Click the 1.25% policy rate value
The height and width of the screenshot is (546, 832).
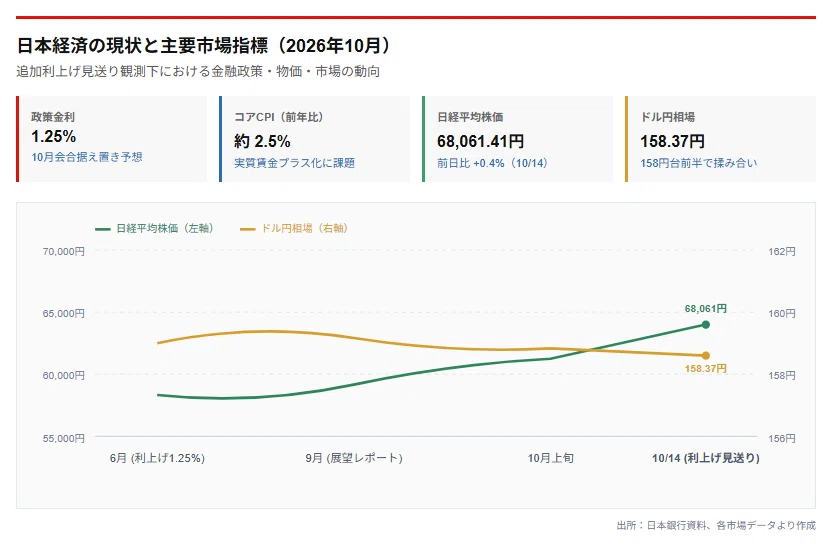[x=53, y=136]
